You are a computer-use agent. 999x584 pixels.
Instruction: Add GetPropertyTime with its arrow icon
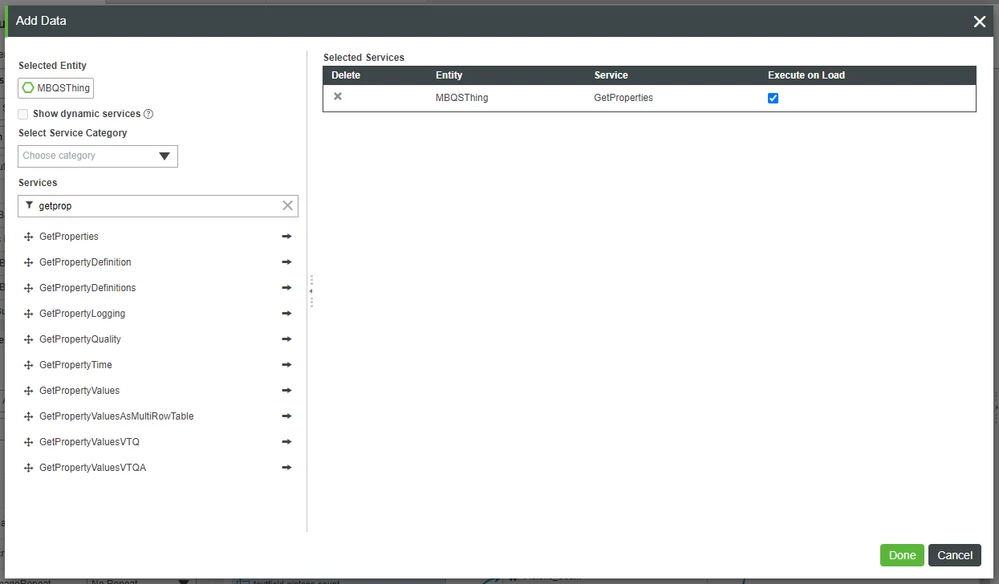(287, 364)
